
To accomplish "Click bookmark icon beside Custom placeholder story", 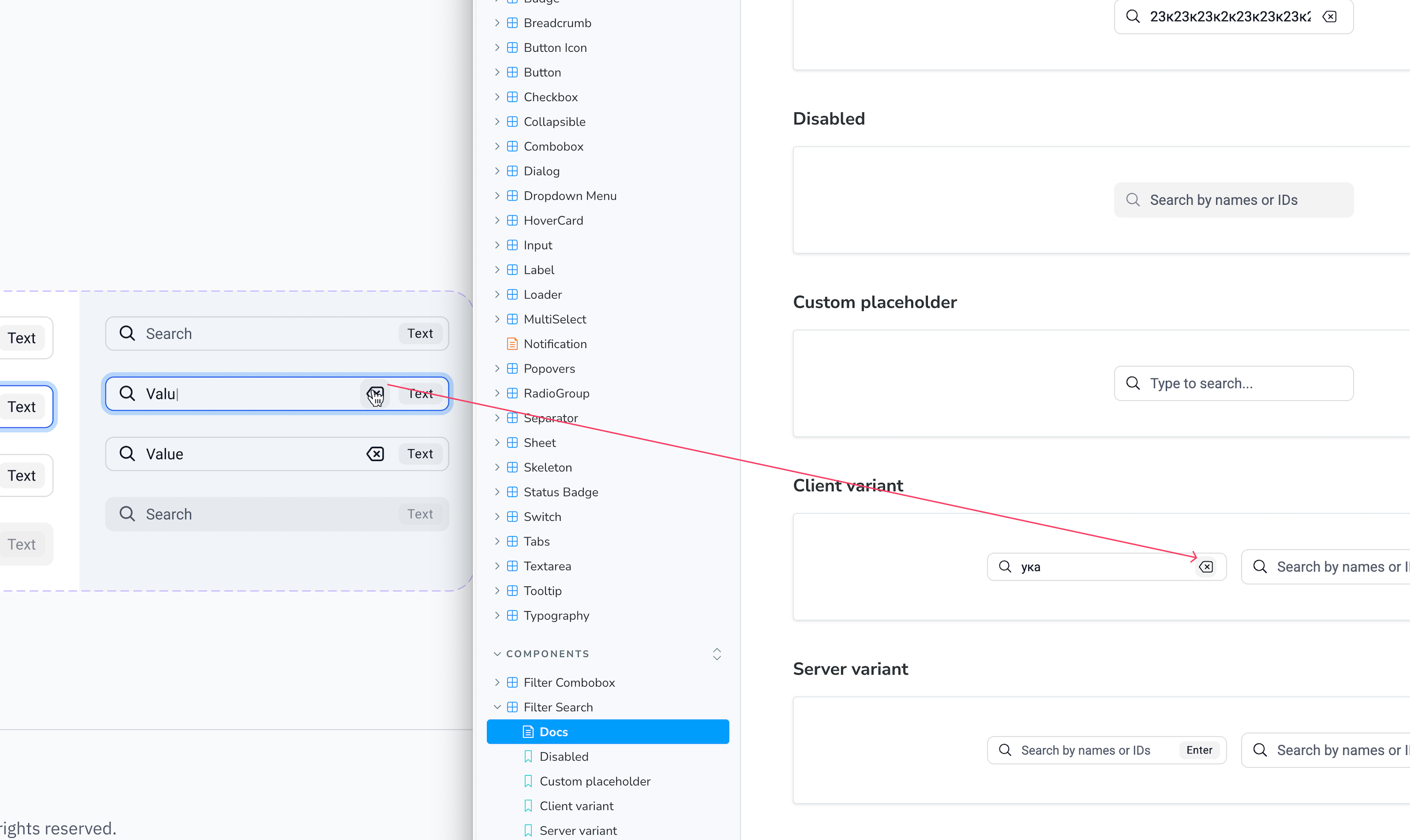I will (x=528, y=781).
